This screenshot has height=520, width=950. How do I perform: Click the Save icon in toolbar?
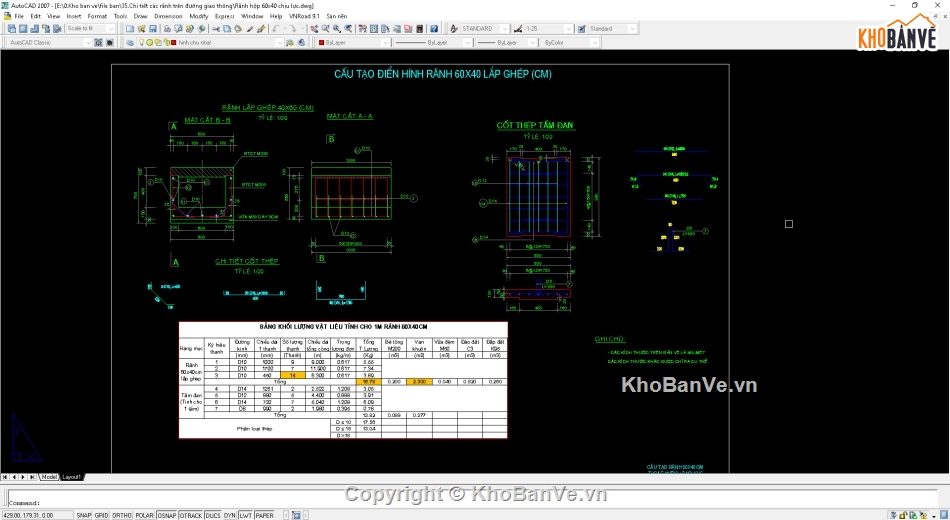[x=153, y=28]
